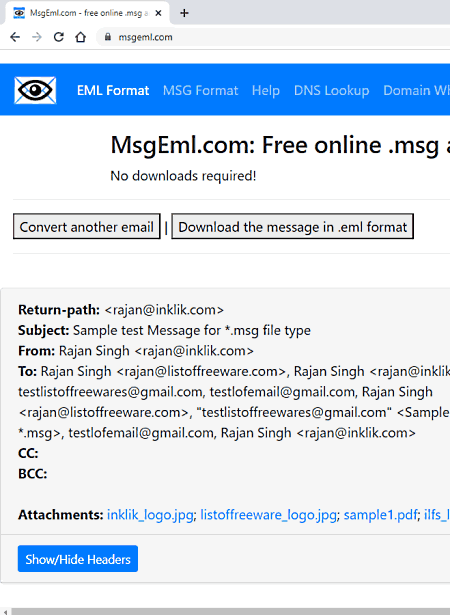Click the horizontal scrollbar at page bottom
The width and height of the screenshot is (450, 615).
click(231, 611)
